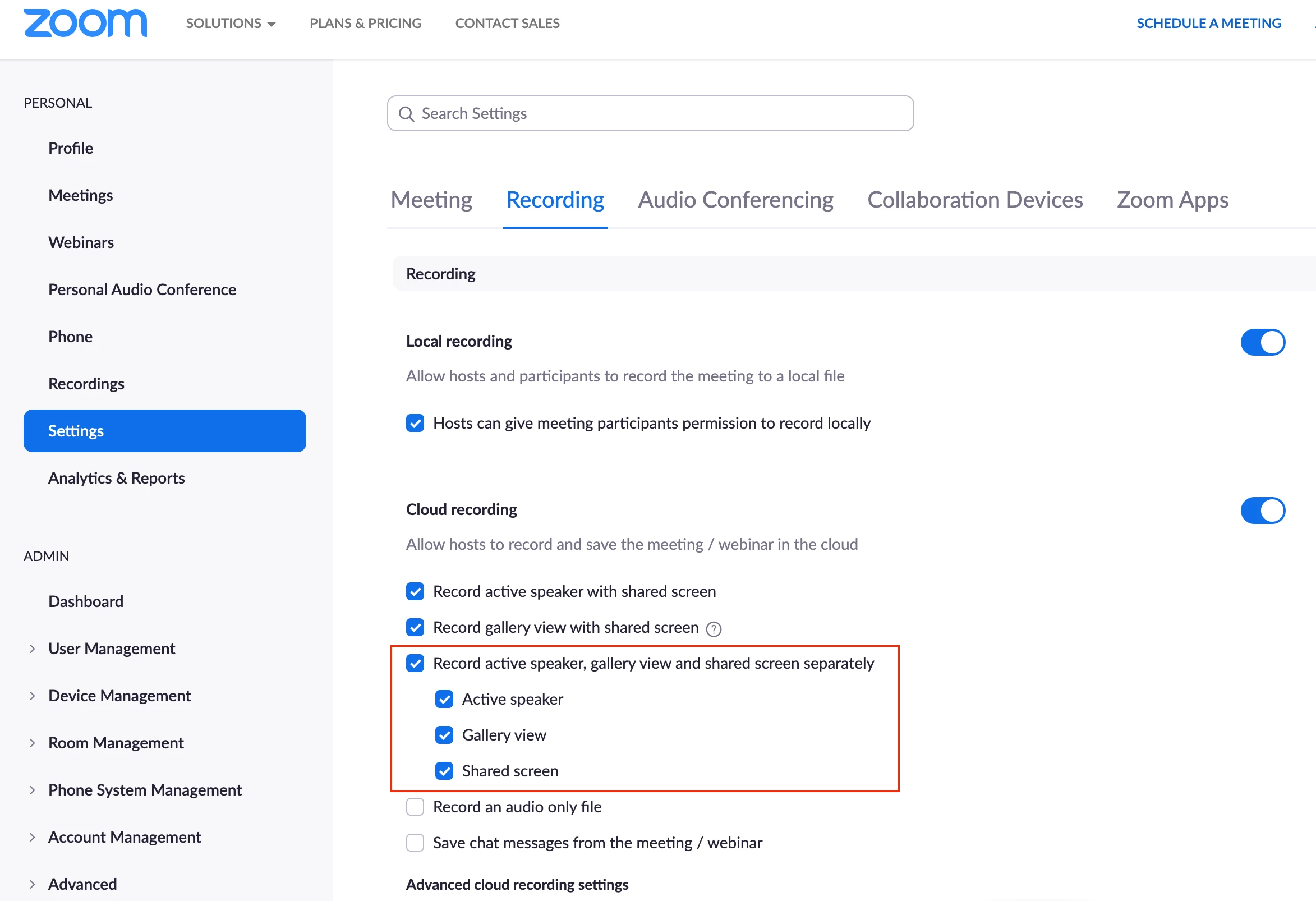Open the Audio Conferencing tab
This screenshot has height=901, width=1316.
[735, 200]
